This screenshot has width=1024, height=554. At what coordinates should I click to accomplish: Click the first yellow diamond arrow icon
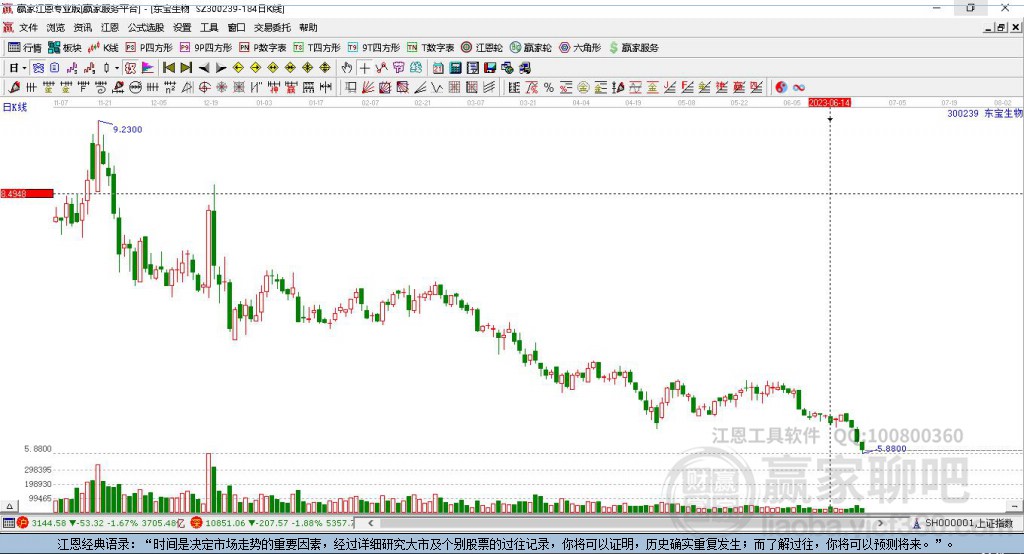[x=238, y=68]
